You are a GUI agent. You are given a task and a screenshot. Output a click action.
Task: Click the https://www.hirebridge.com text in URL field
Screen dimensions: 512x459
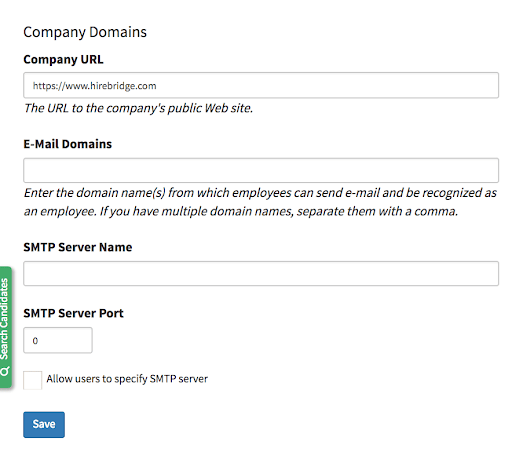94,86
